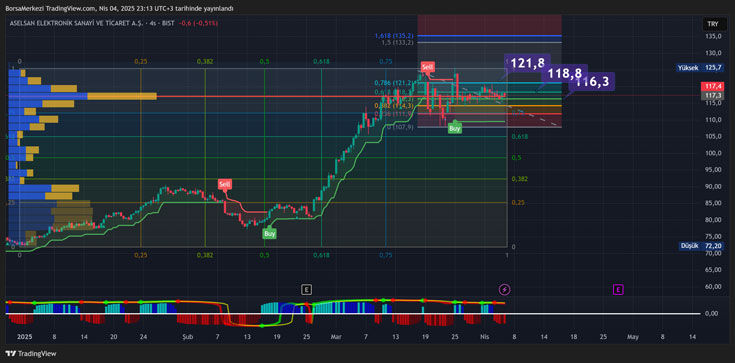Select the February Buy signal label

point(270,233)
